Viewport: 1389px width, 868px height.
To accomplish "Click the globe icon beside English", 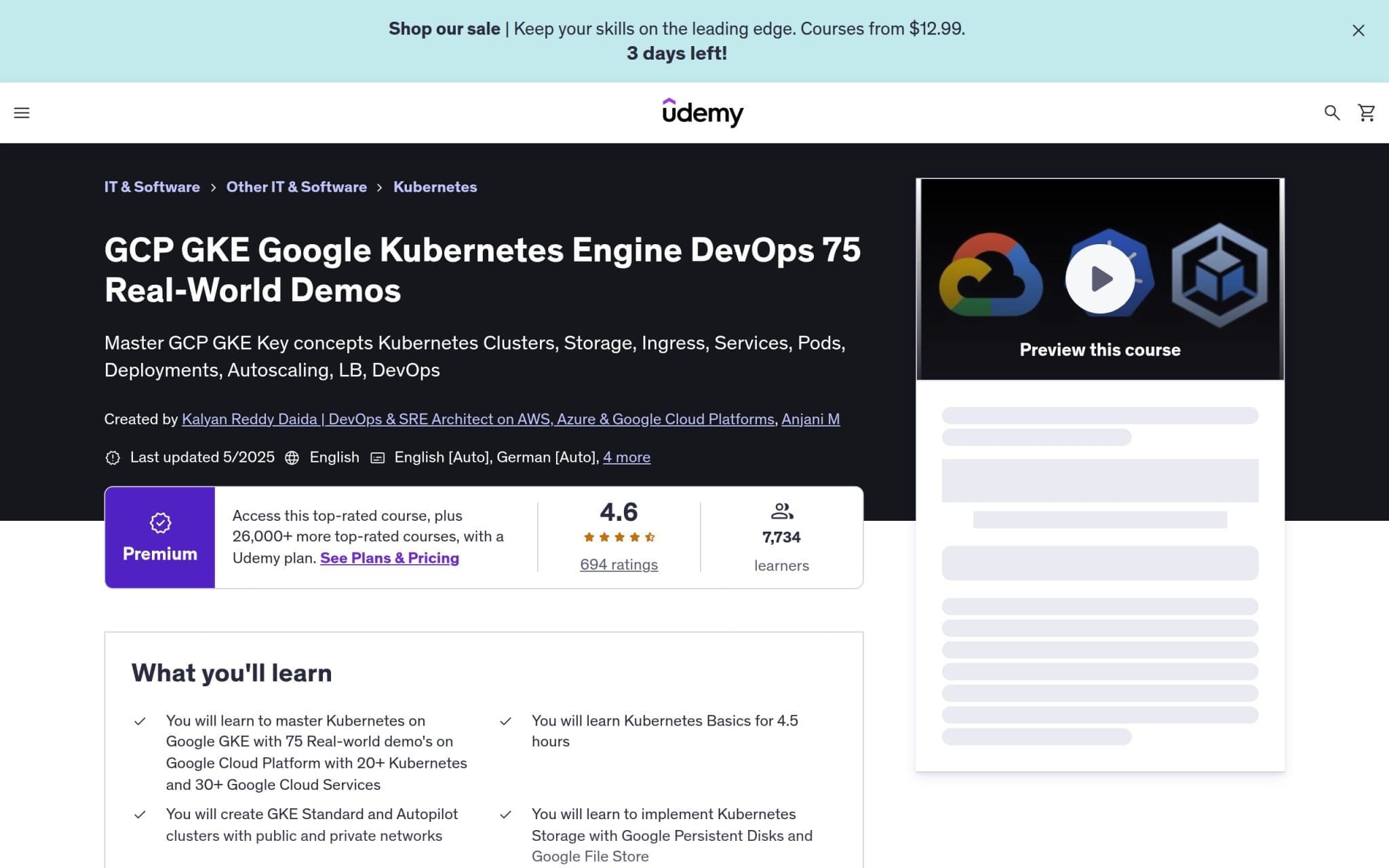I will (292, 457).
